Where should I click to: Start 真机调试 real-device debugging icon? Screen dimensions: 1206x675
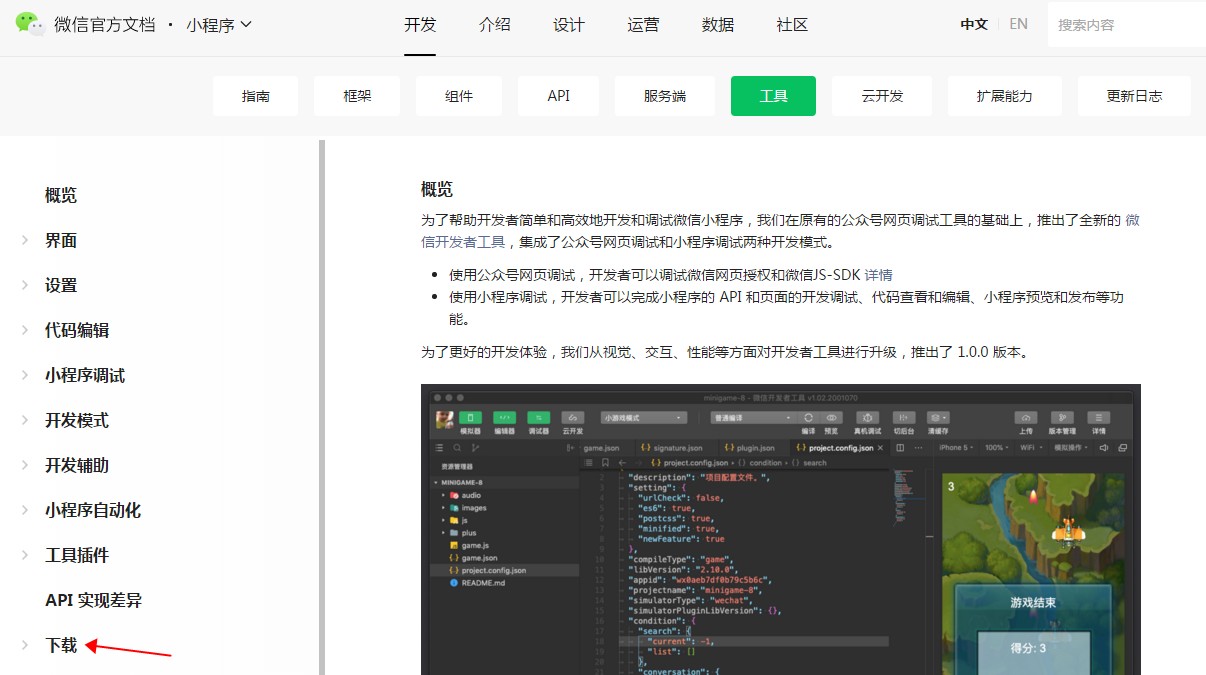point(866,418)
